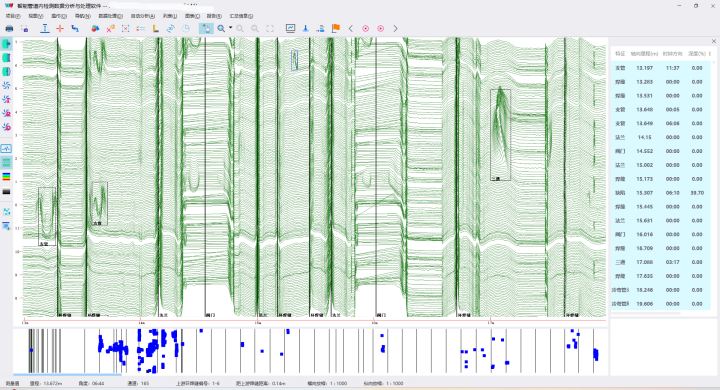Click the orange flag marker icon
This screenshot has width=720, height=390.
coord(336,28)
